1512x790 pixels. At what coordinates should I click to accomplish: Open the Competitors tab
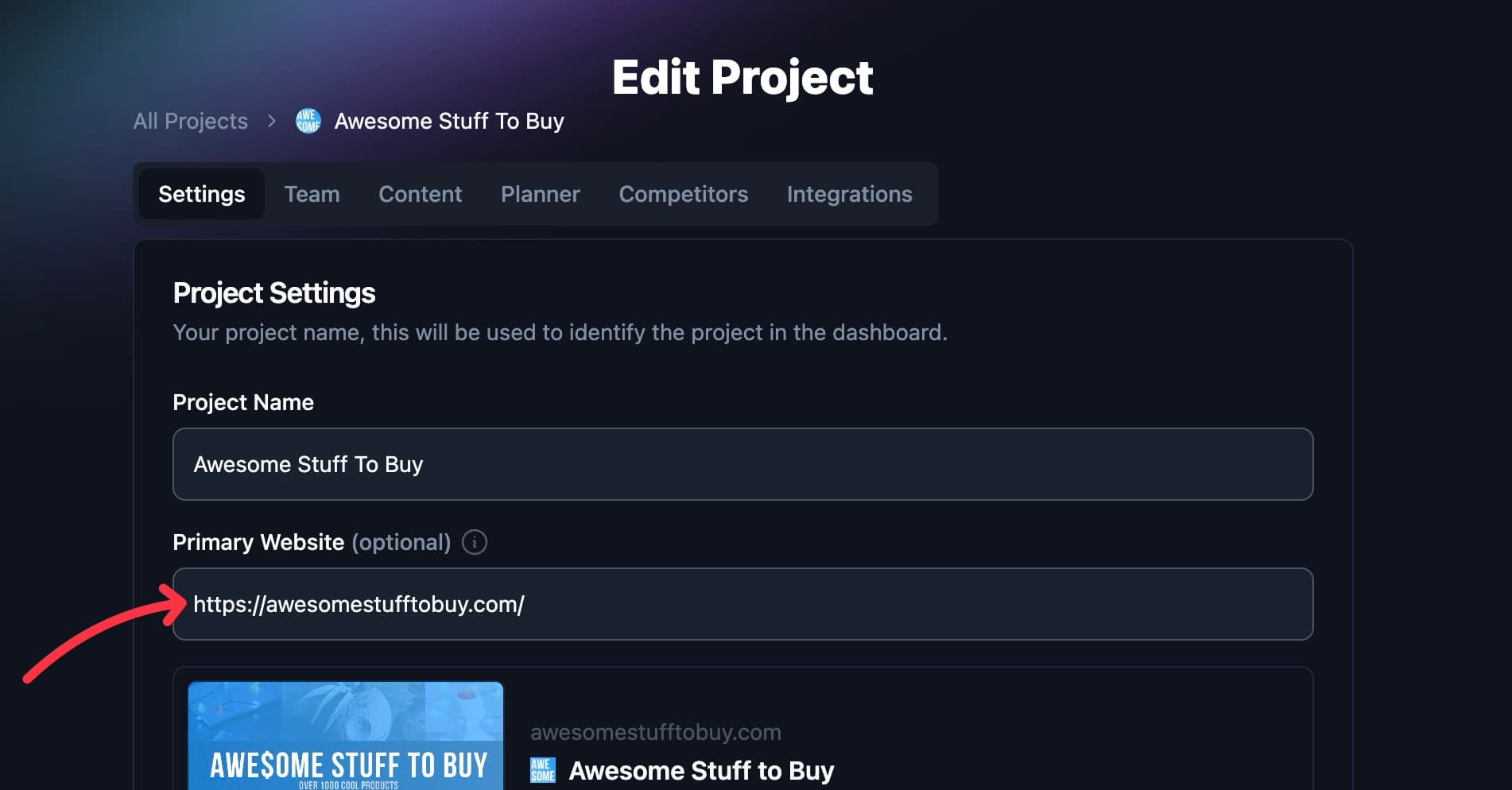click(683, 193)
